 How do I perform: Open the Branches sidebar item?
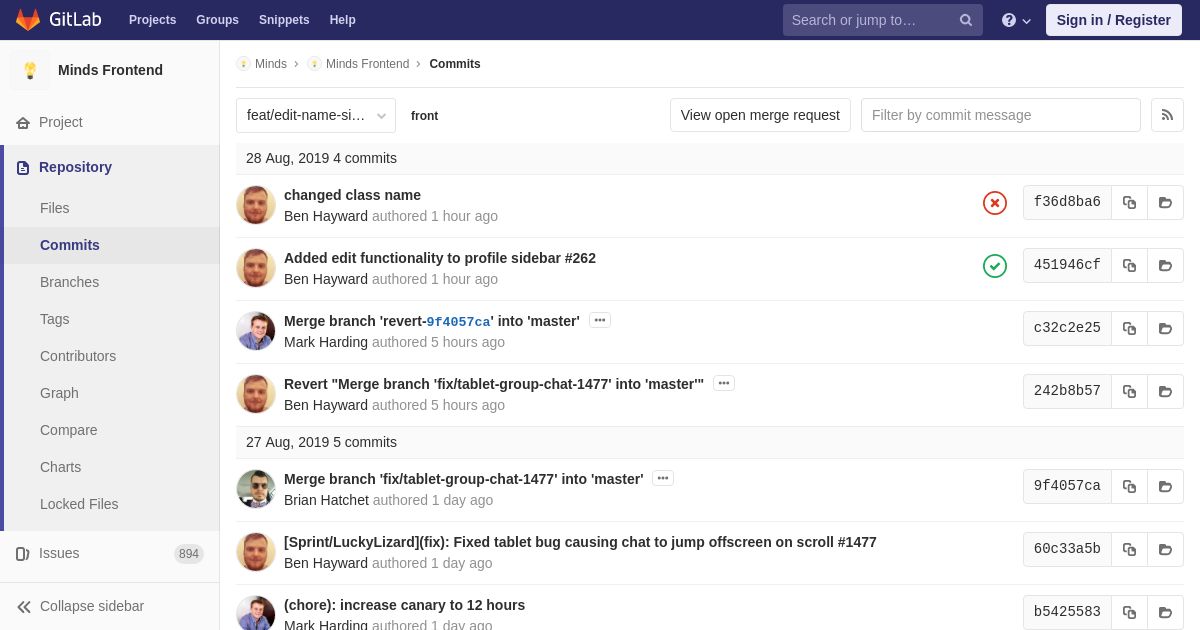[x=69, y=282]
